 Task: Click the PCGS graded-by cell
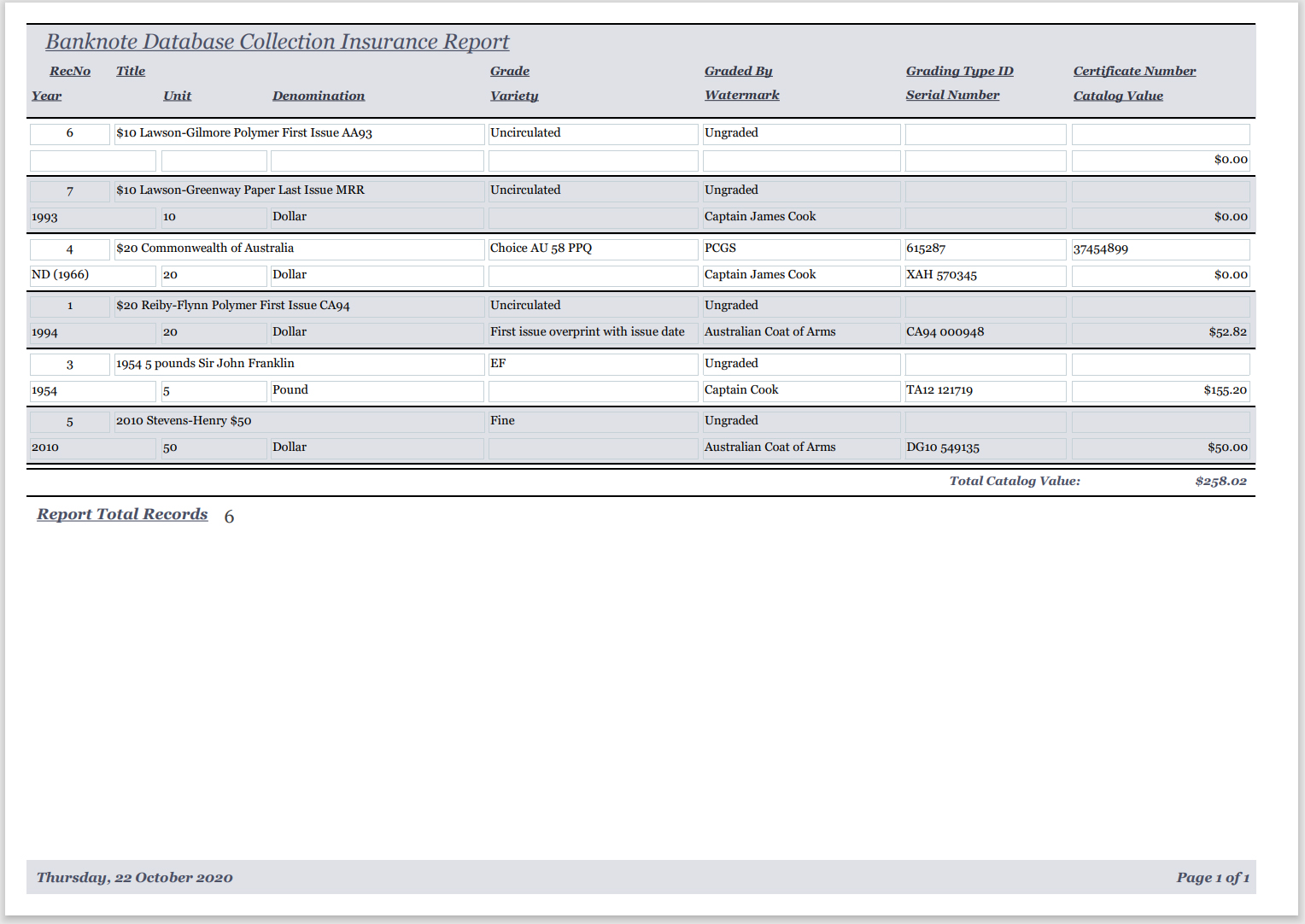point(801,249)
